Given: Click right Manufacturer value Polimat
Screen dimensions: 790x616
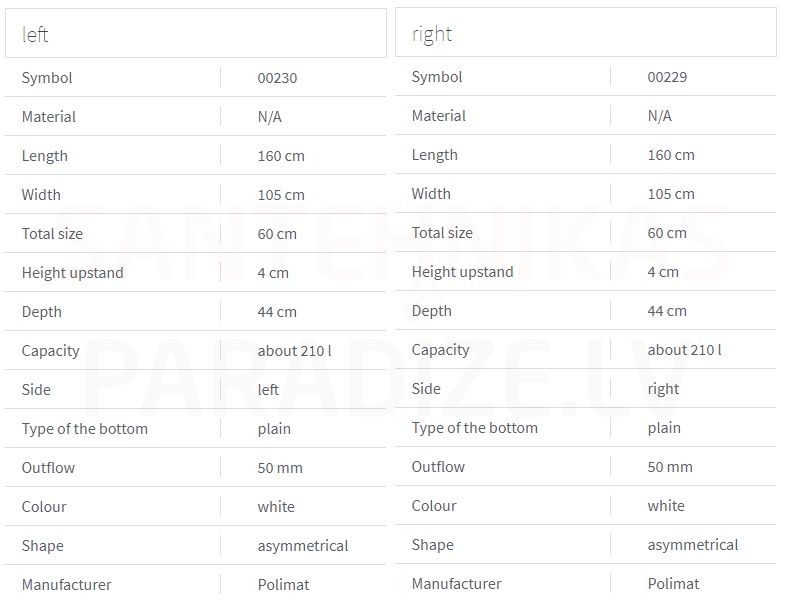Looking at the screenshot, I should click(673, 584).
